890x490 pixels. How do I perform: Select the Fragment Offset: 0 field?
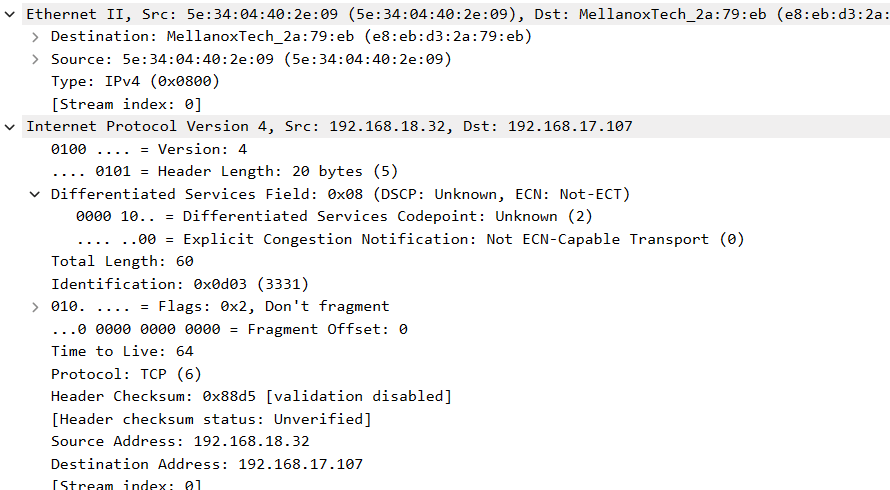(x=229, y=329)
